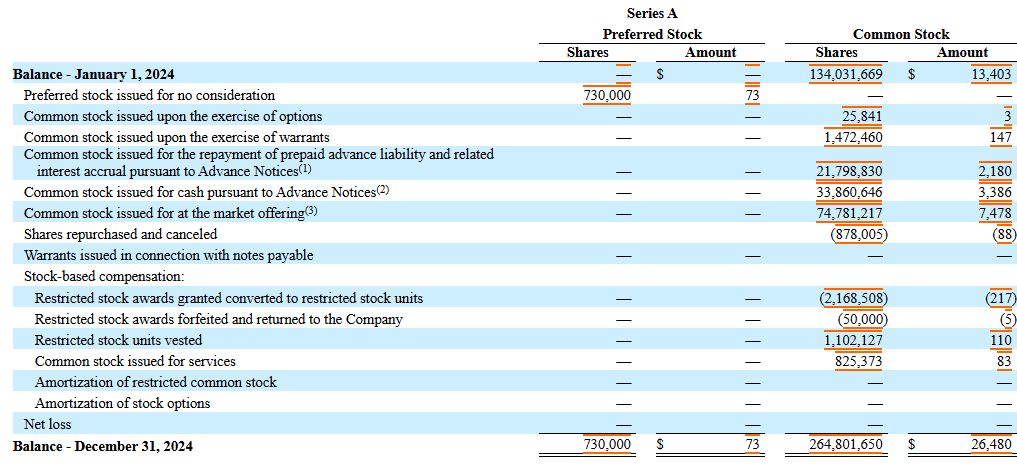Open footnote (2) on cash Advance Notices row
Image resolution: width=1017 pixels, height=467 pixels.
pyautogui.click(x=383, y=190)
